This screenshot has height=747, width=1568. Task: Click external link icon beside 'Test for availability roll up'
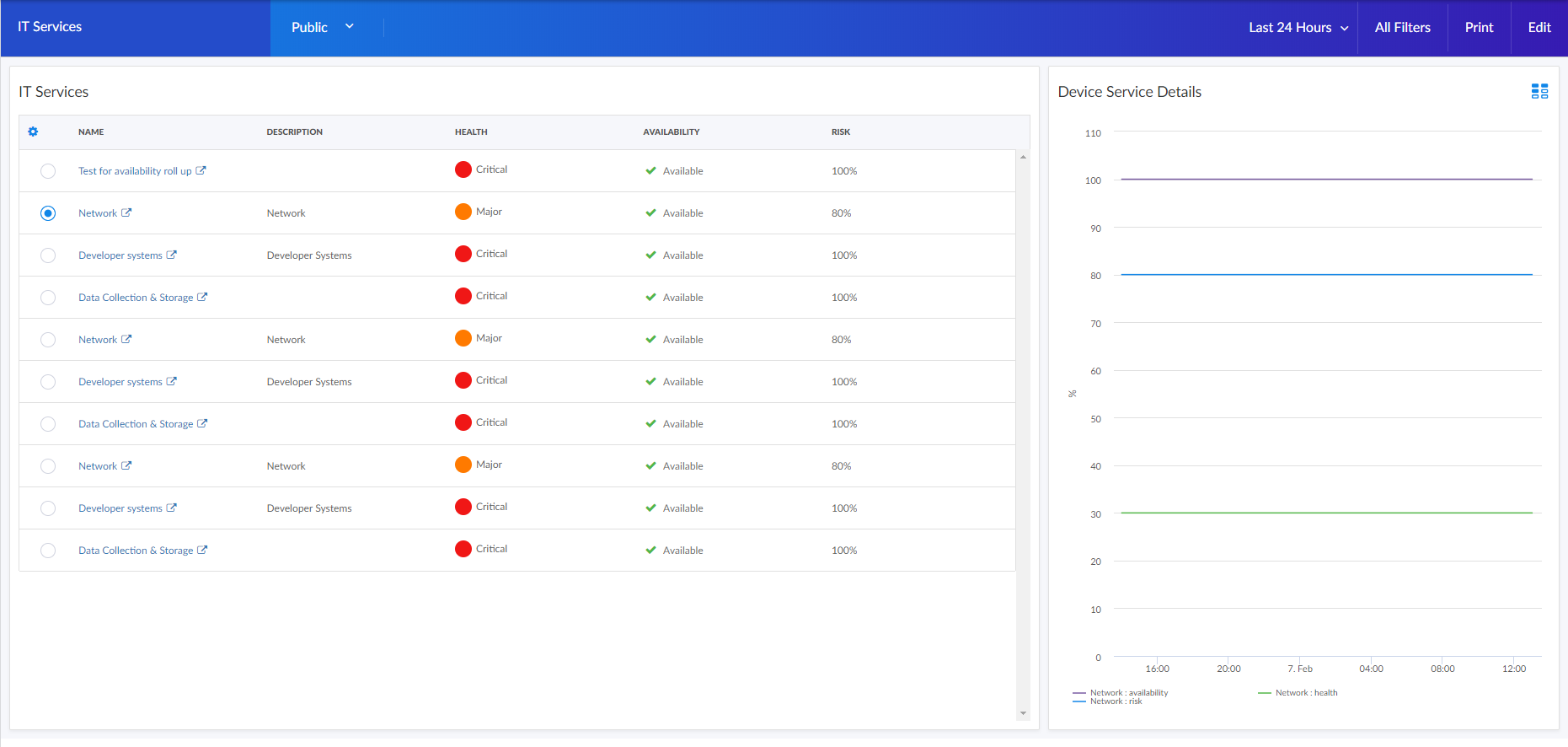[x=201, y=170]
